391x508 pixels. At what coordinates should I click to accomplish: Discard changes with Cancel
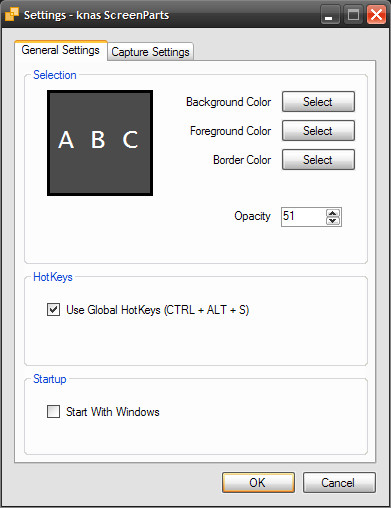(339, 482)
